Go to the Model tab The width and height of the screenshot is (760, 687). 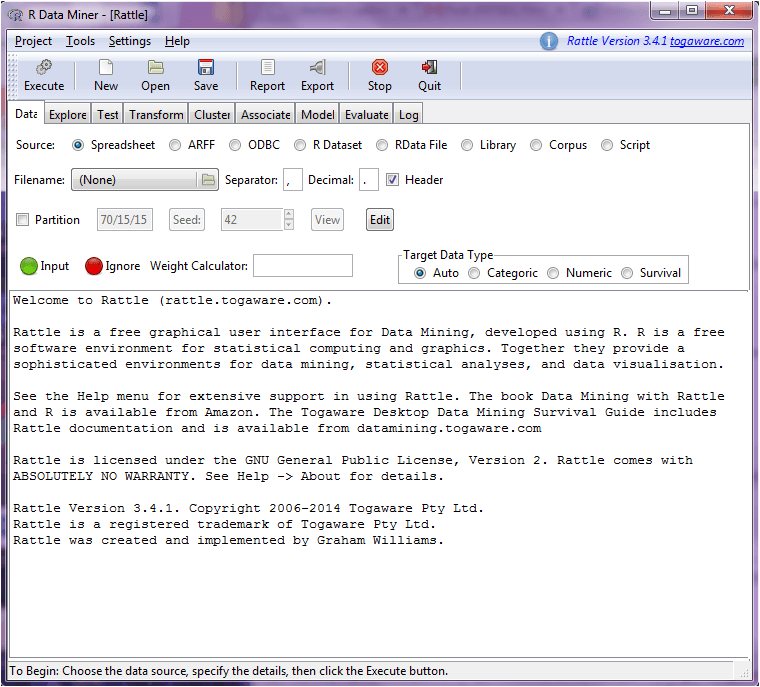(x=317, y=115)
